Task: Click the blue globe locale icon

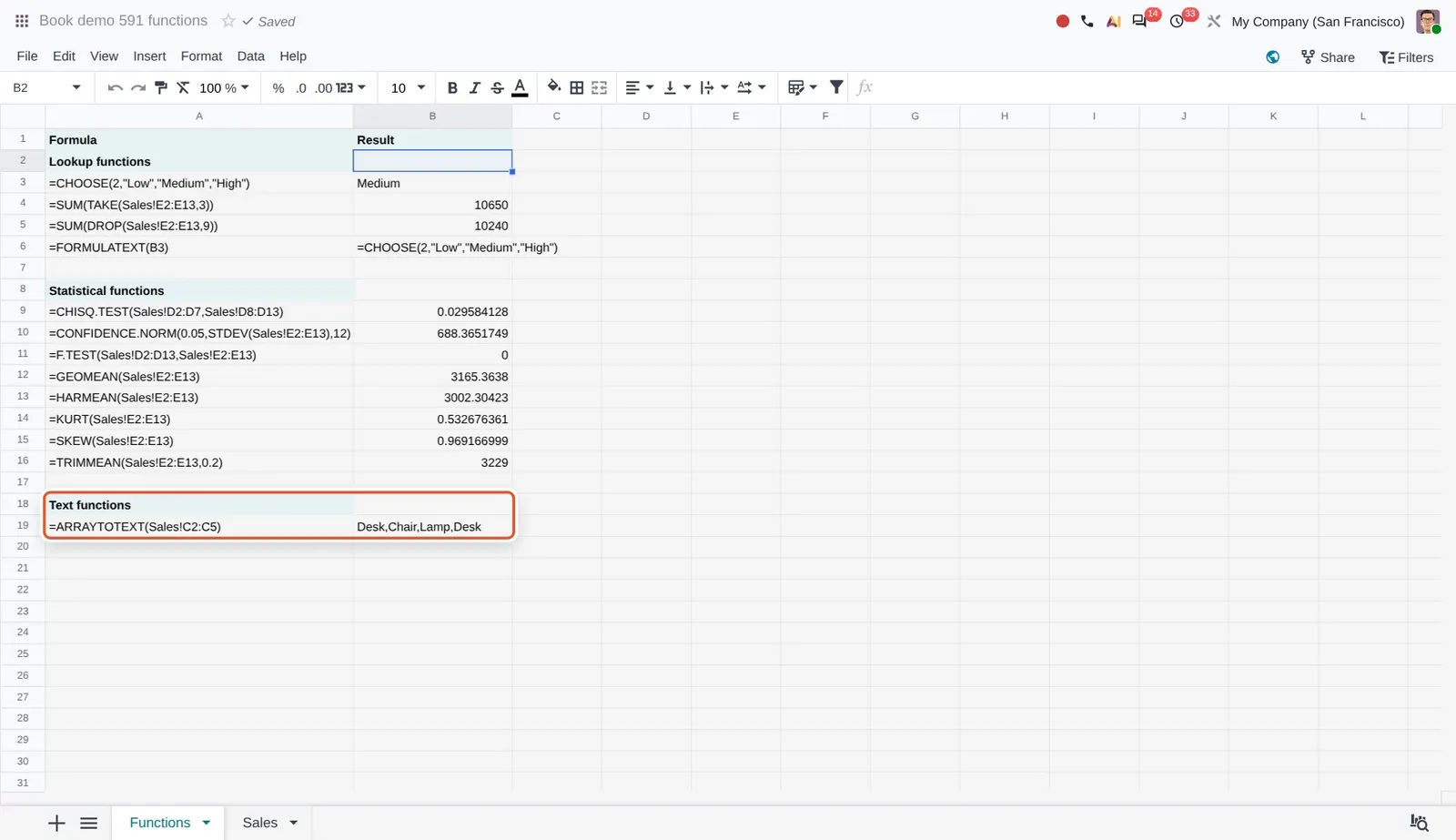Action: [1272, 56]
